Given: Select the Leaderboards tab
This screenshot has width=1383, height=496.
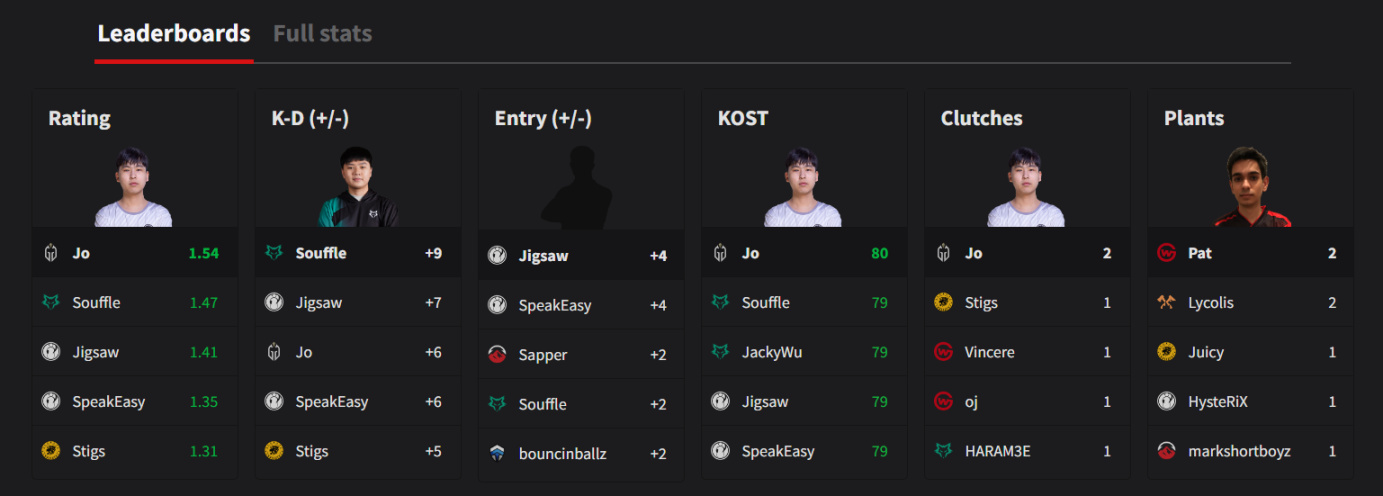Looking at the screenshot, I should pos(174,34).
